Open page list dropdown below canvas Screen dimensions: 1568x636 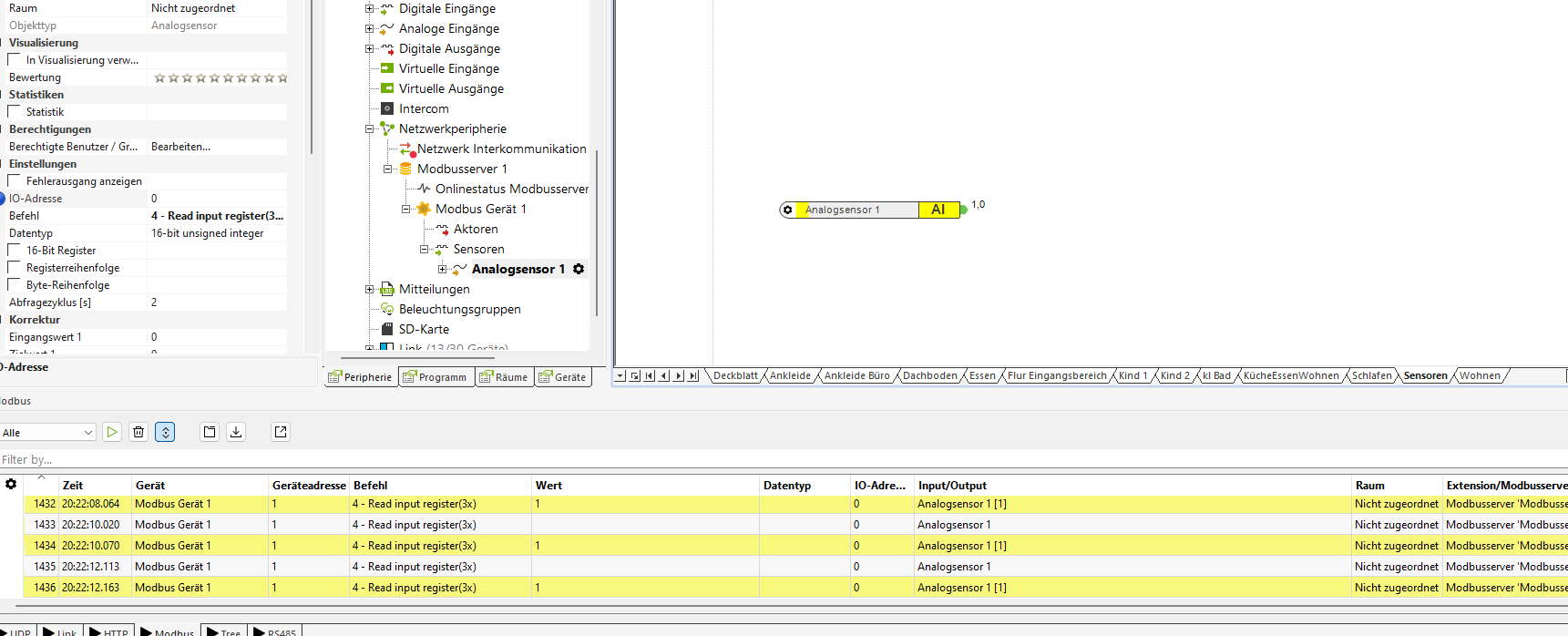(620, 375)
